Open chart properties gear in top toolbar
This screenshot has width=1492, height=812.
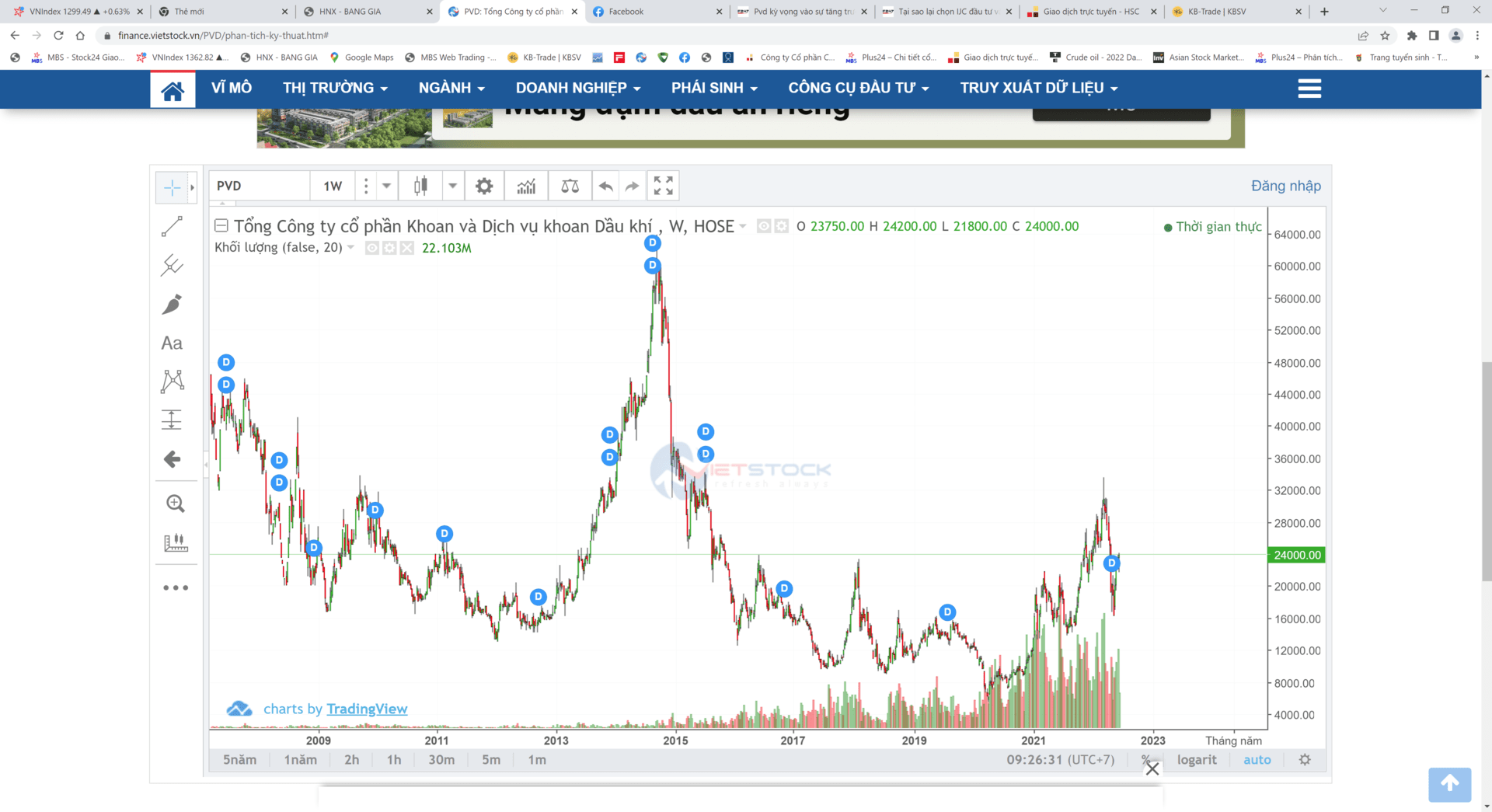coord(484,186)
